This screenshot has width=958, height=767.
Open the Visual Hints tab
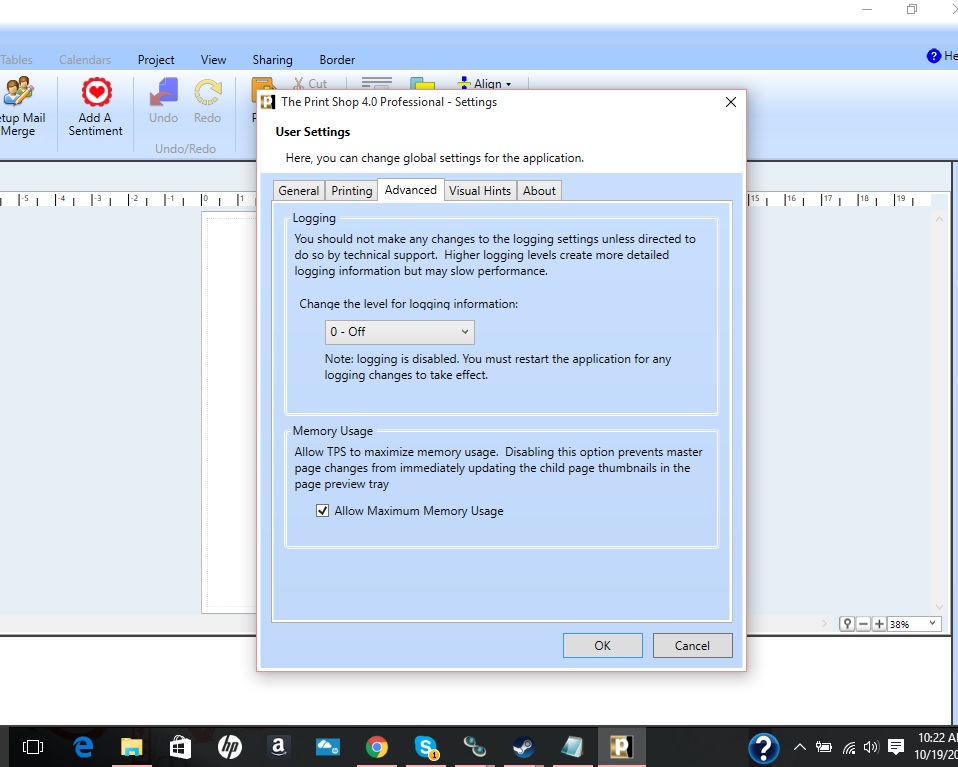click(480, 191)
